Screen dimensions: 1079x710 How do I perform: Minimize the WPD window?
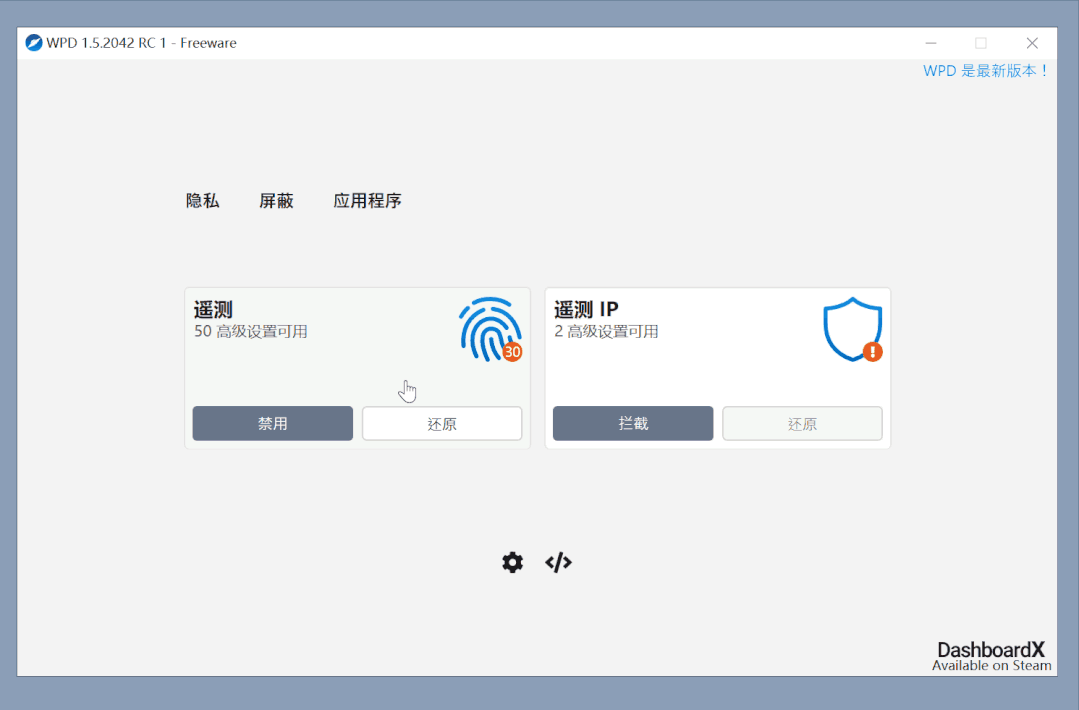click(931, 43)
